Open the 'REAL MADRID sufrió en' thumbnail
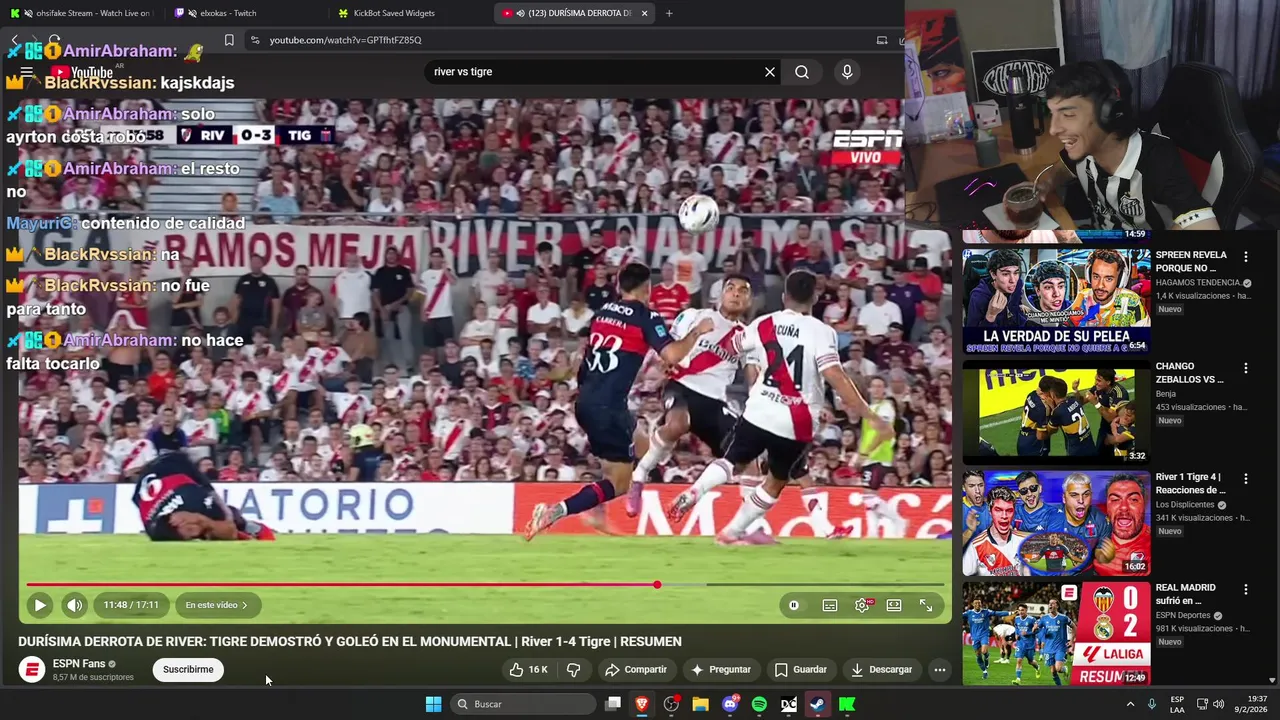Screen dimensions: 1280x720 [1056, 634]
